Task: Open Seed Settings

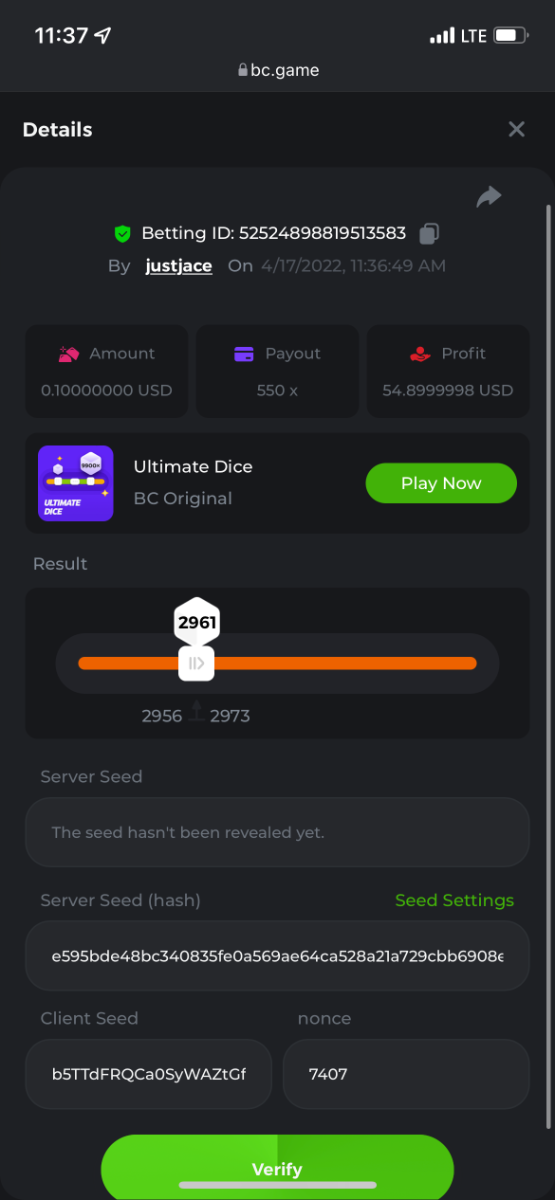Action: pos(454,900)
